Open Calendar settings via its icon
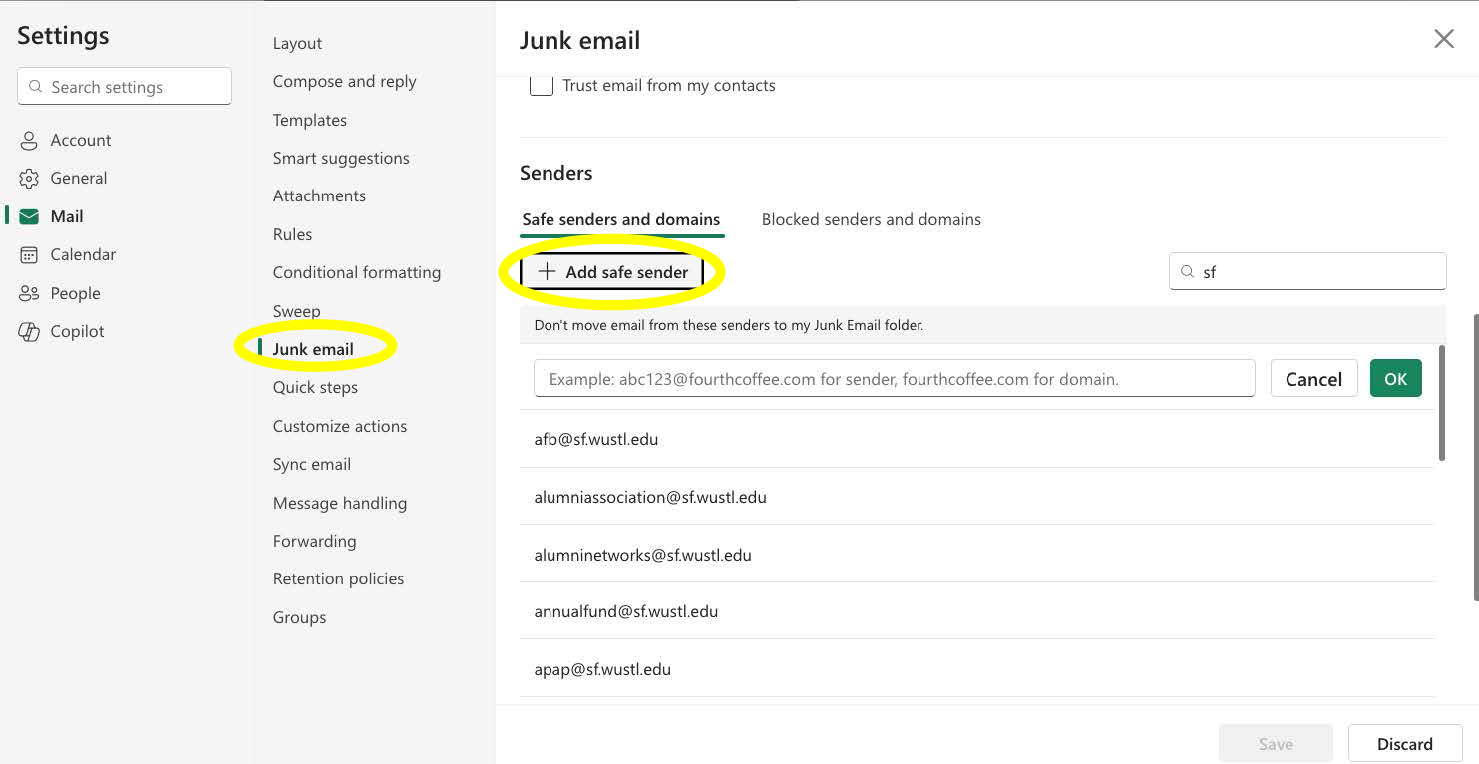The image size is (1479, 764). pyautogui.click(x=29, y=254)
